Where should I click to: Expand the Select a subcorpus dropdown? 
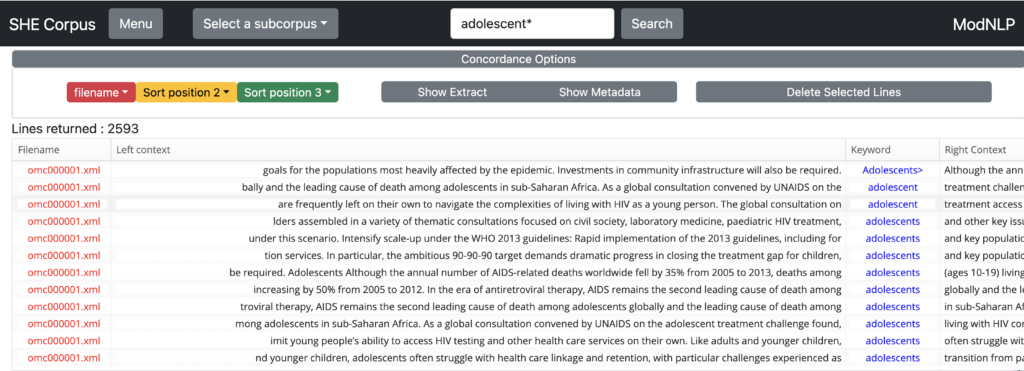point(265,24)
